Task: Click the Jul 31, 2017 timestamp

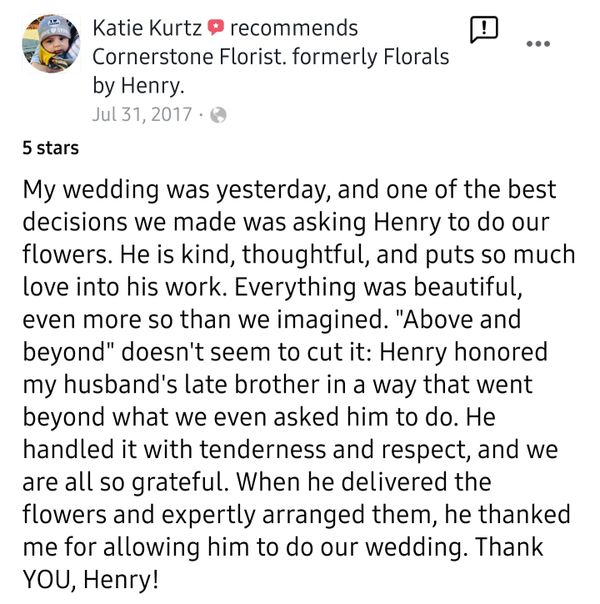Action: [141, 114]
